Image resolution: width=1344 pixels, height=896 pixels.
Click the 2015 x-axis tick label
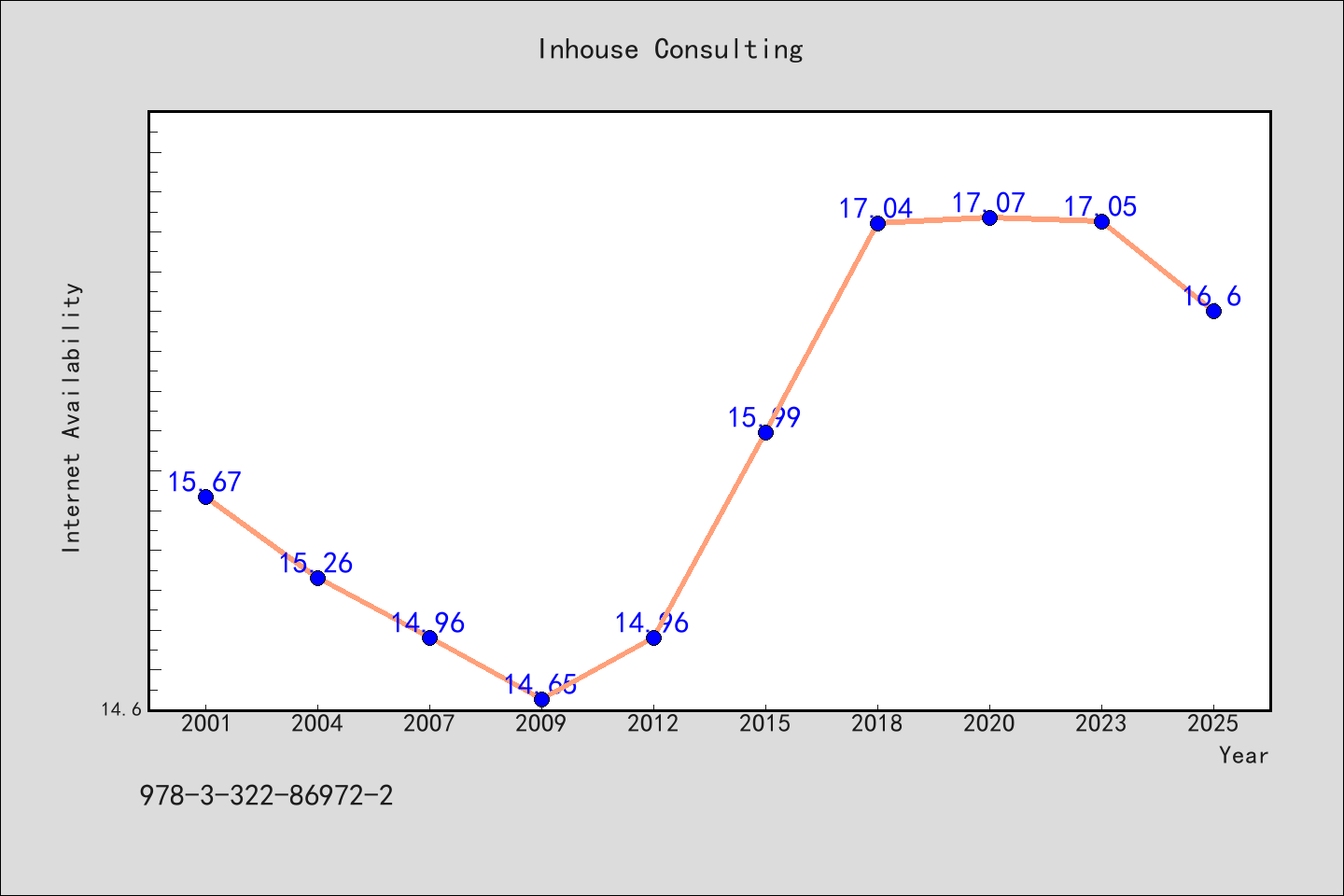(765, 723)
